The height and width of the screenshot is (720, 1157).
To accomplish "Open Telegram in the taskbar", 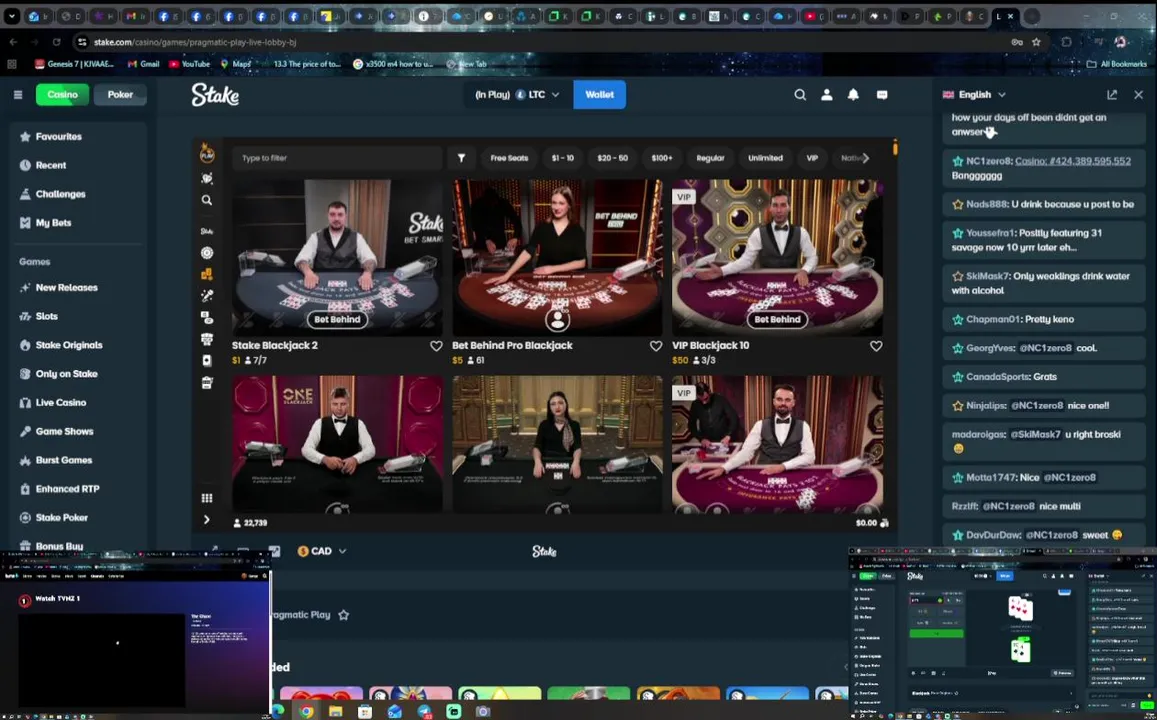I will pos(424,711).
